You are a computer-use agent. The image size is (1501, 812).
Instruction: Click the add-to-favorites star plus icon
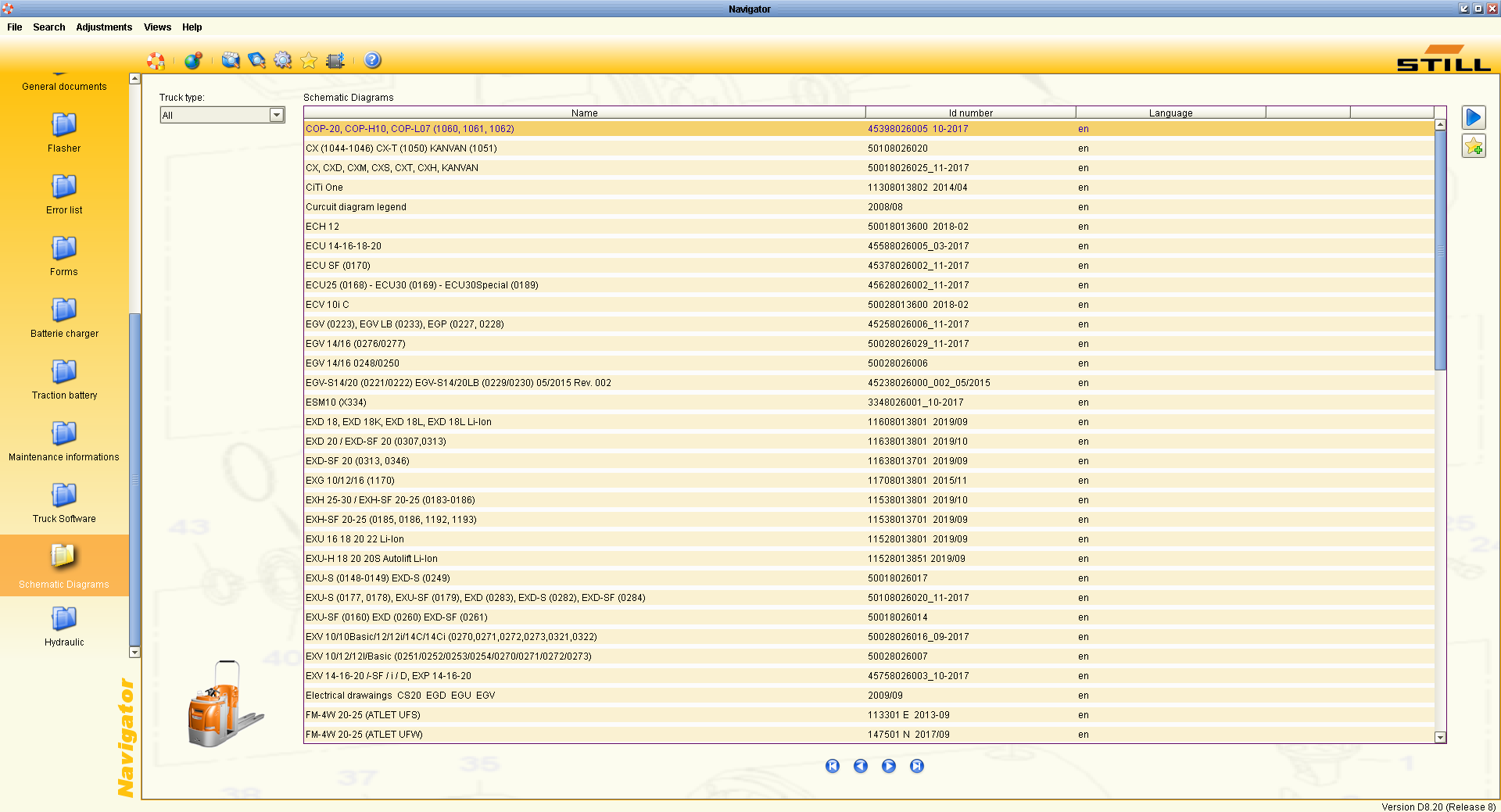point(1474,146)
